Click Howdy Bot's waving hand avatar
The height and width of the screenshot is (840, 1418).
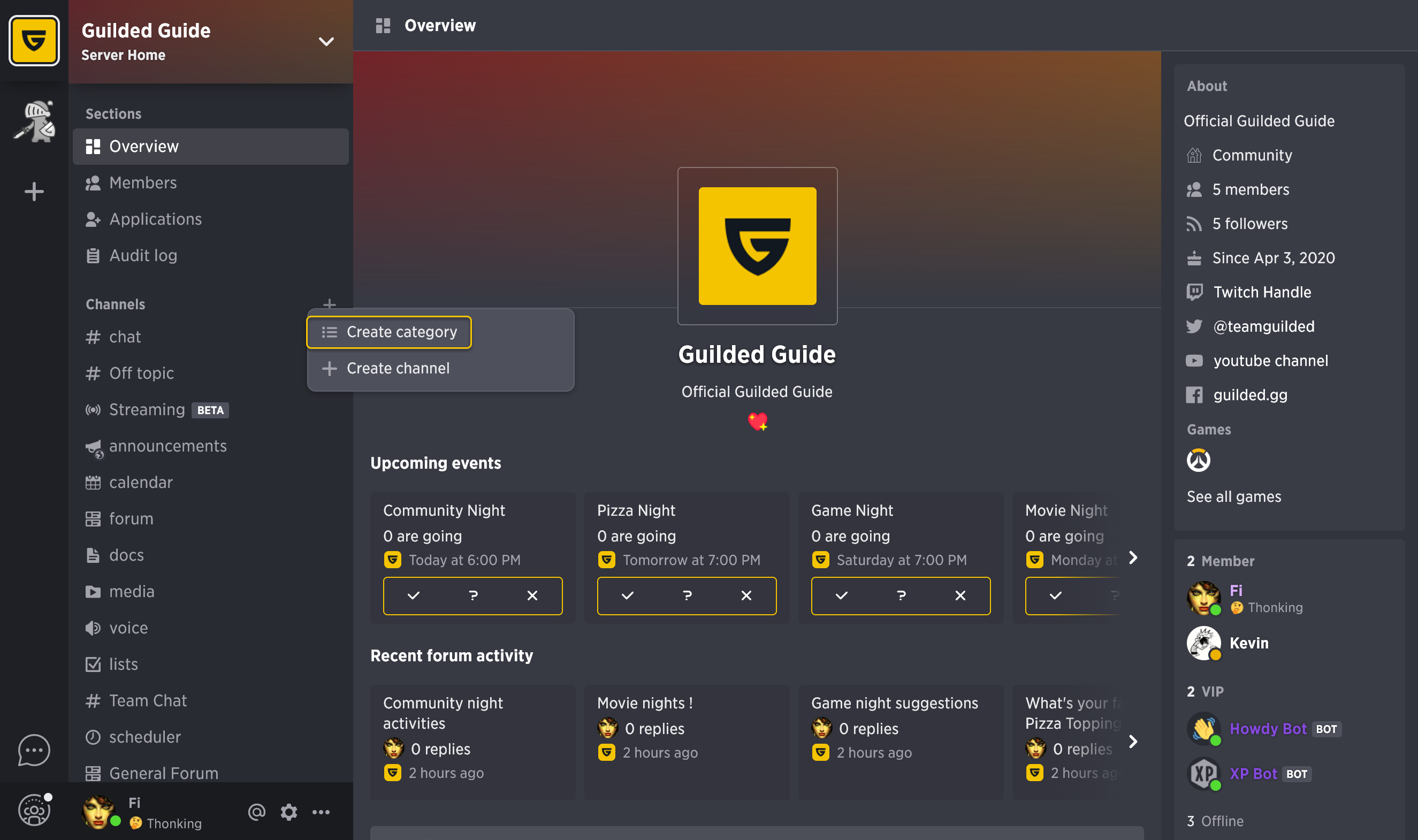click(x=1203, y=729)
